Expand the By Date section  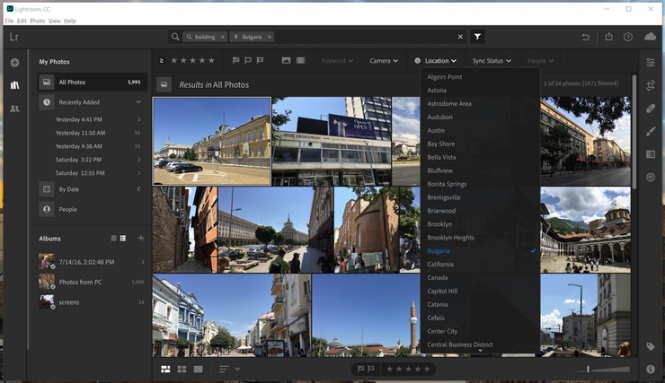[139, 189]
